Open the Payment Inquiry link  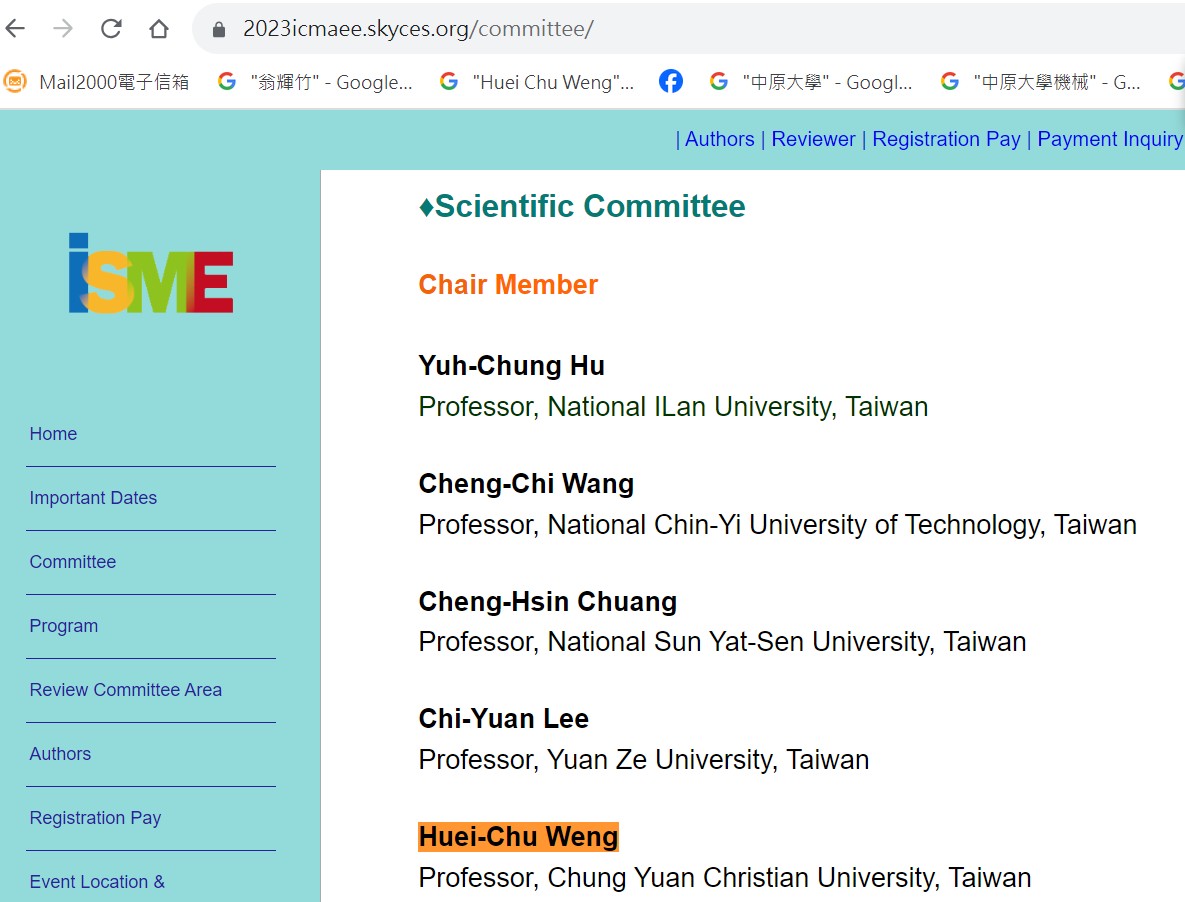tap(1109, 139)
